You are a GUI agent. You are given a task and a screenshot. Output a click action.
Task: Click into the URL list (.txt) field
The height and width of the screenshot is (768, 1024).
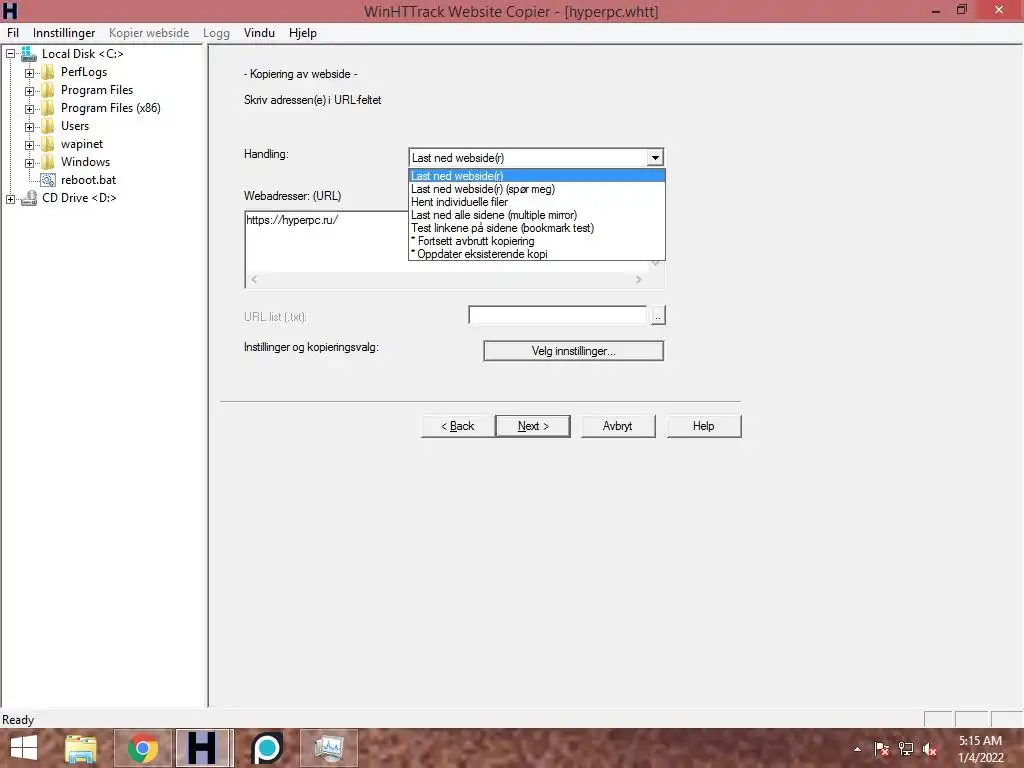558,315
